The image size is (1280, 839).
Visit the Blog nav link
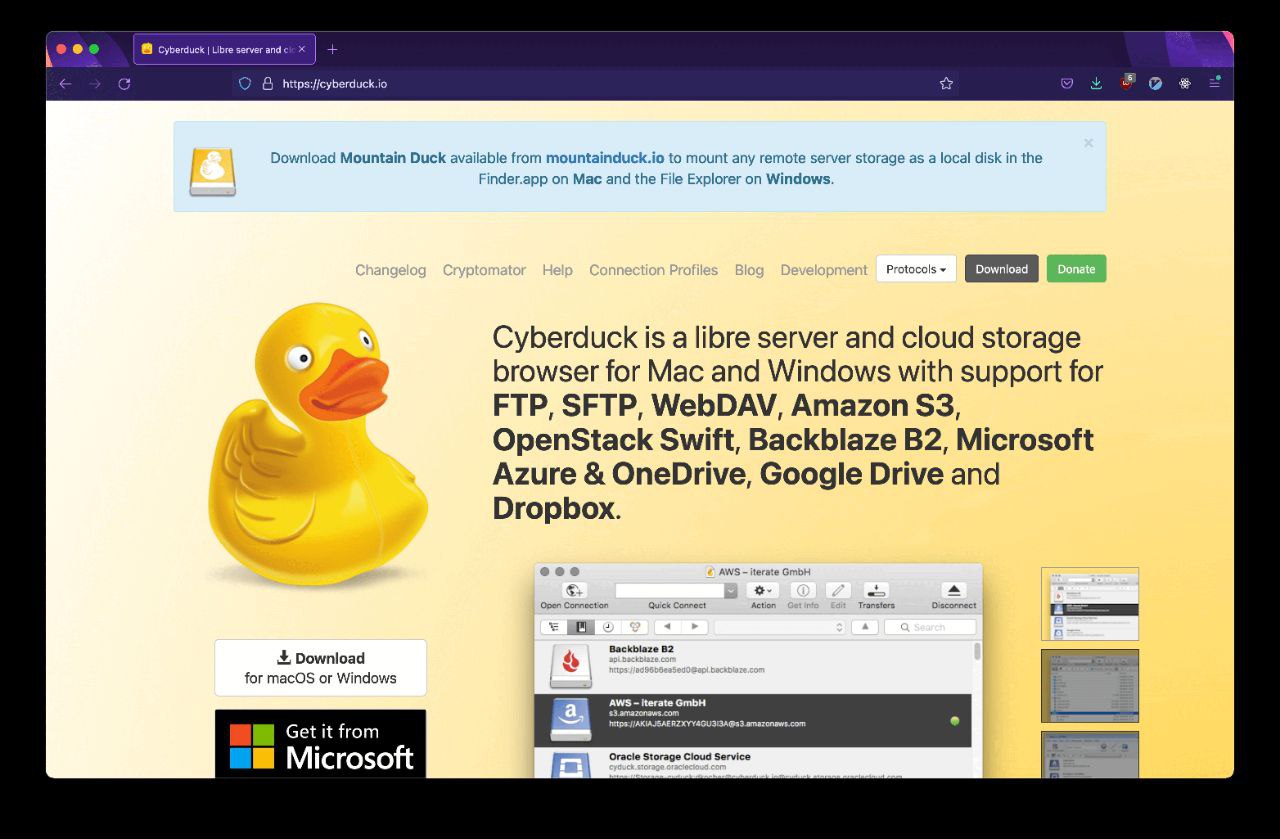click(x=749, y=270)
